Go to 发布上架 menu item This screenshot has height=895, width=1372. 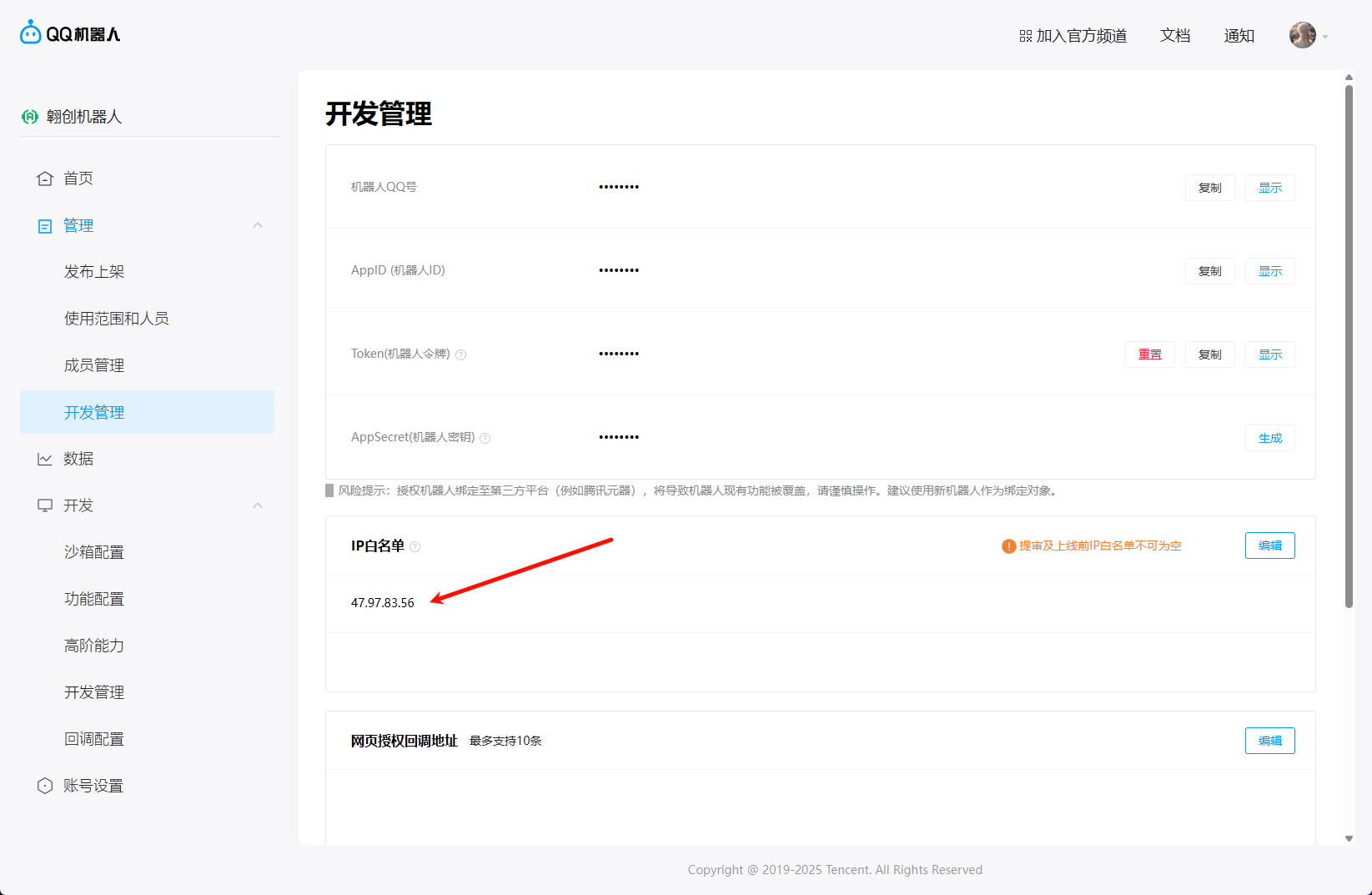pyautogui.click(x=94, y=272)
